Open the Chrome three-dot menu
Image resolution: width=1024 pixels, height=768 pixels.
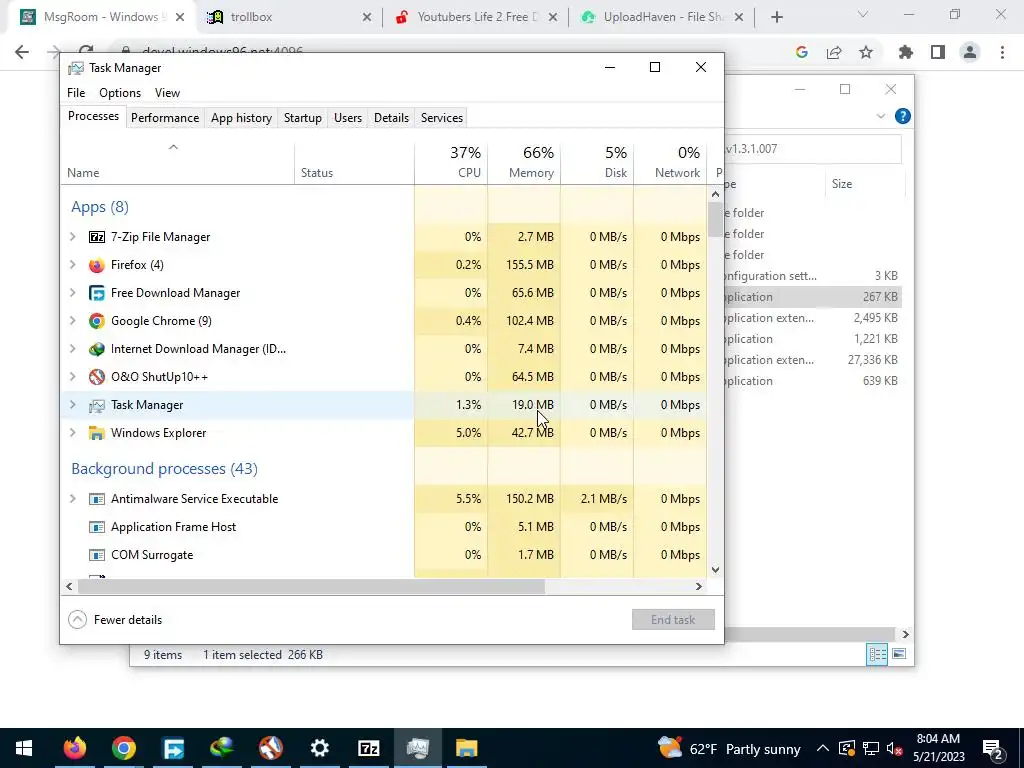click(x=1002, y=52)
